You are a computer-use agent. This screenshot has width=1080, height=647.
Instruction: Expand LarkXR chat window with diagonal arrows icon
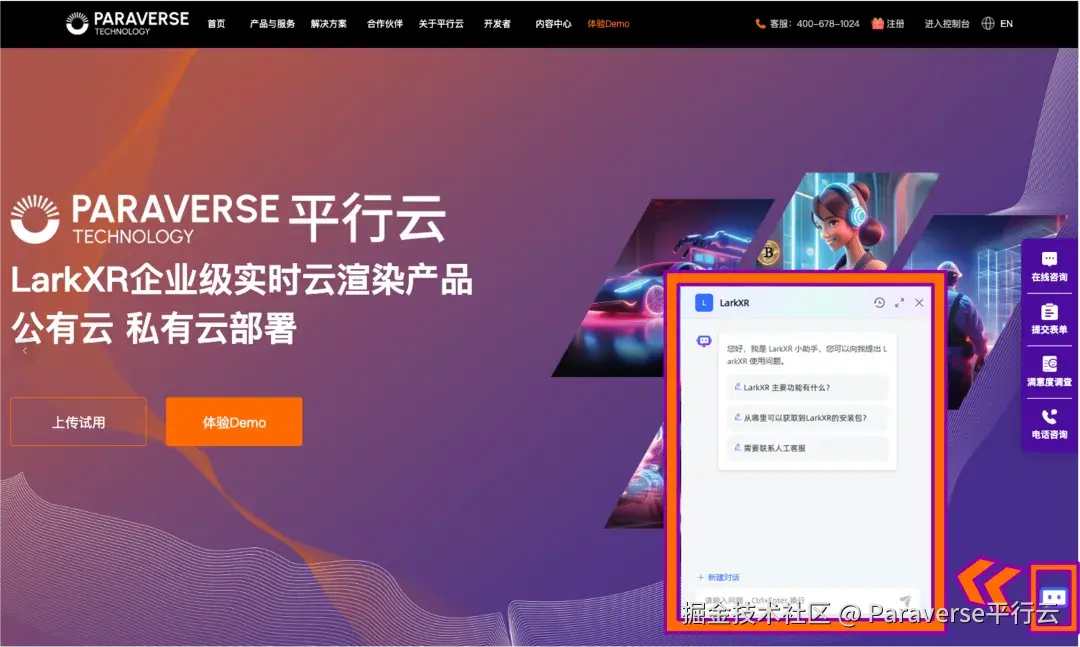[x=899, y=302]
